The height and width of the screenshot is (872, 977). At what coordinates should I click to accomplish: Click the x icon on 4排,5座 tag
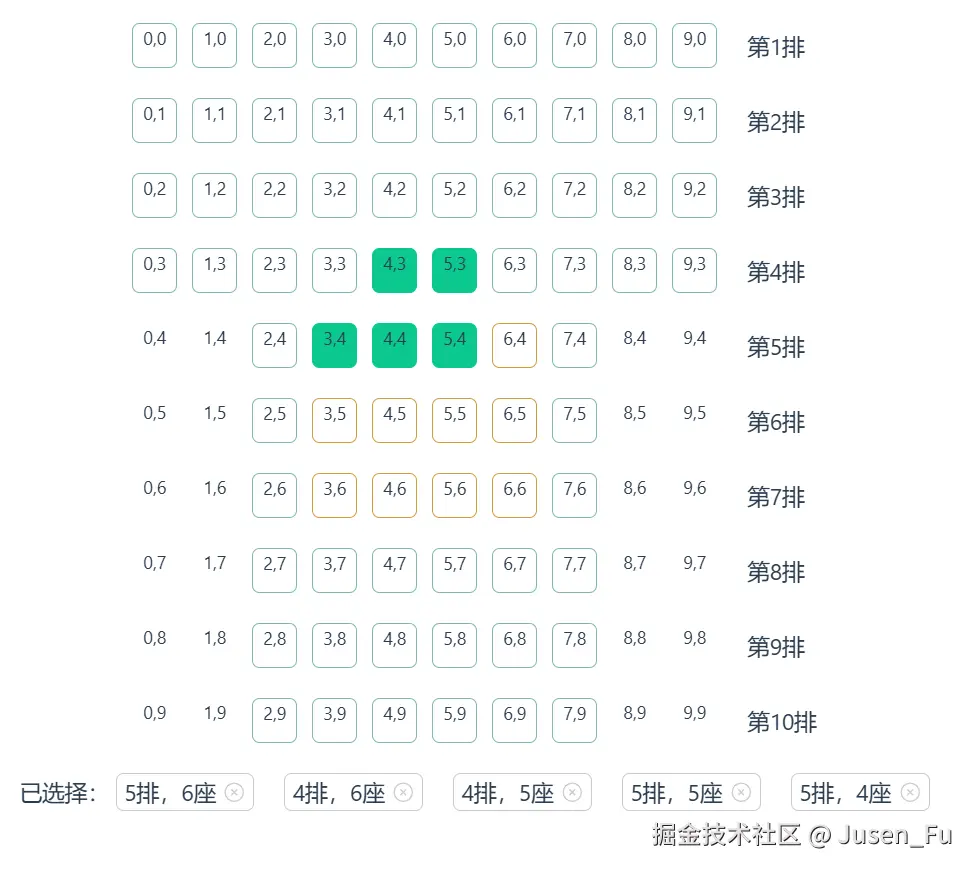572,792
